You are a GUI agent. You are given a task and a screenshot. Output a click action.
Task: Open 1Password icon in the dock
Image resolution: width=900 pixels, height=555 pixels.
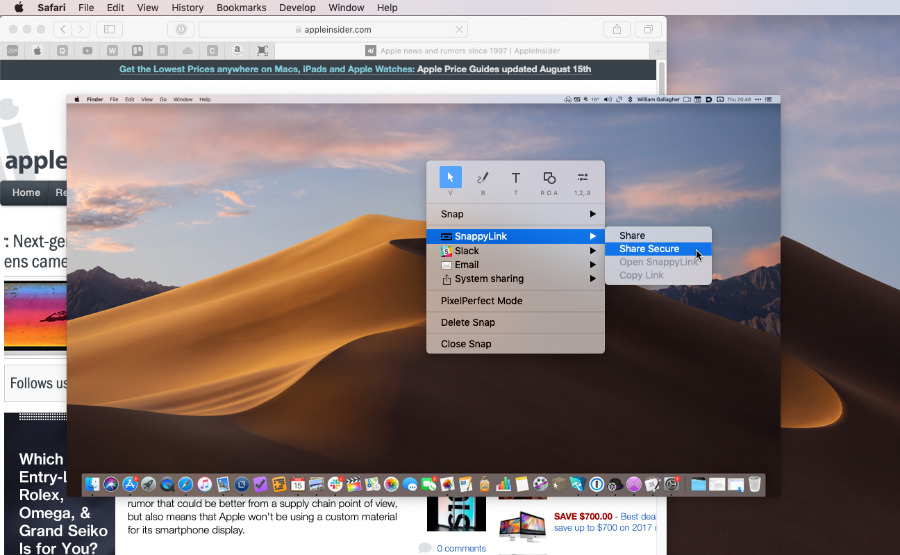tap(596, 484)
